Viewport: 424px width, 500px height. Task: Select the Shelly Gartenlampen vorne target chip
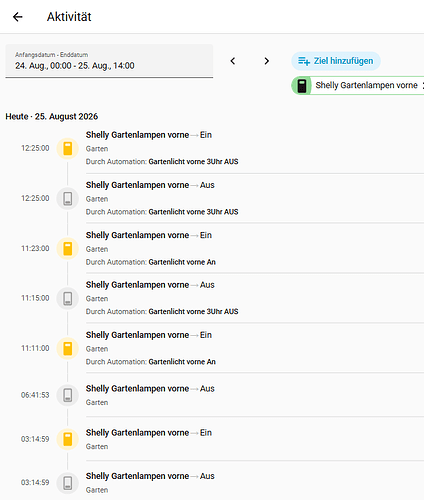coord(358,86)
